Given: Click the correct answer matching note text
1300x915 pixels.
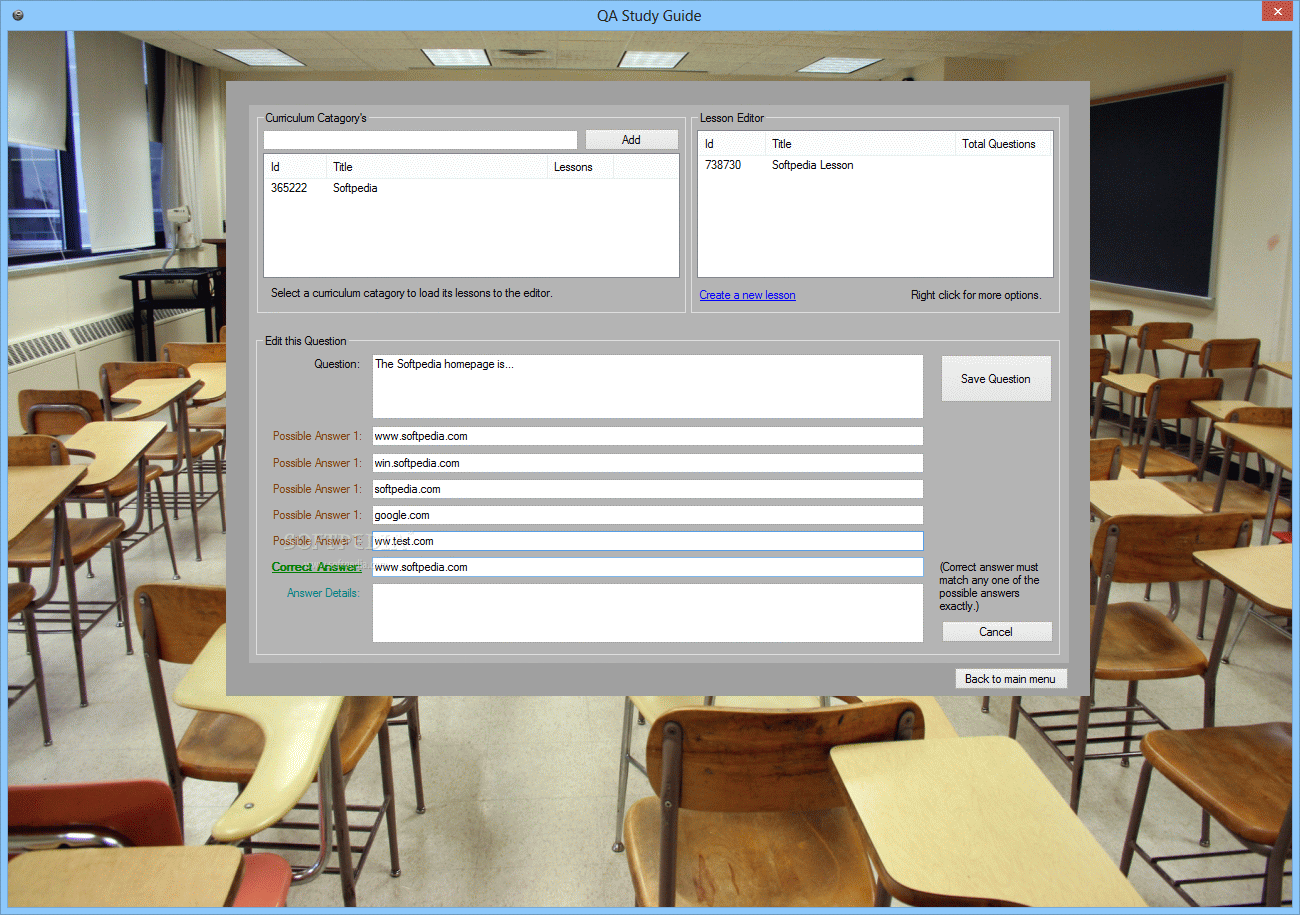Looking at the screenshot, I should [x=989, y=587].
